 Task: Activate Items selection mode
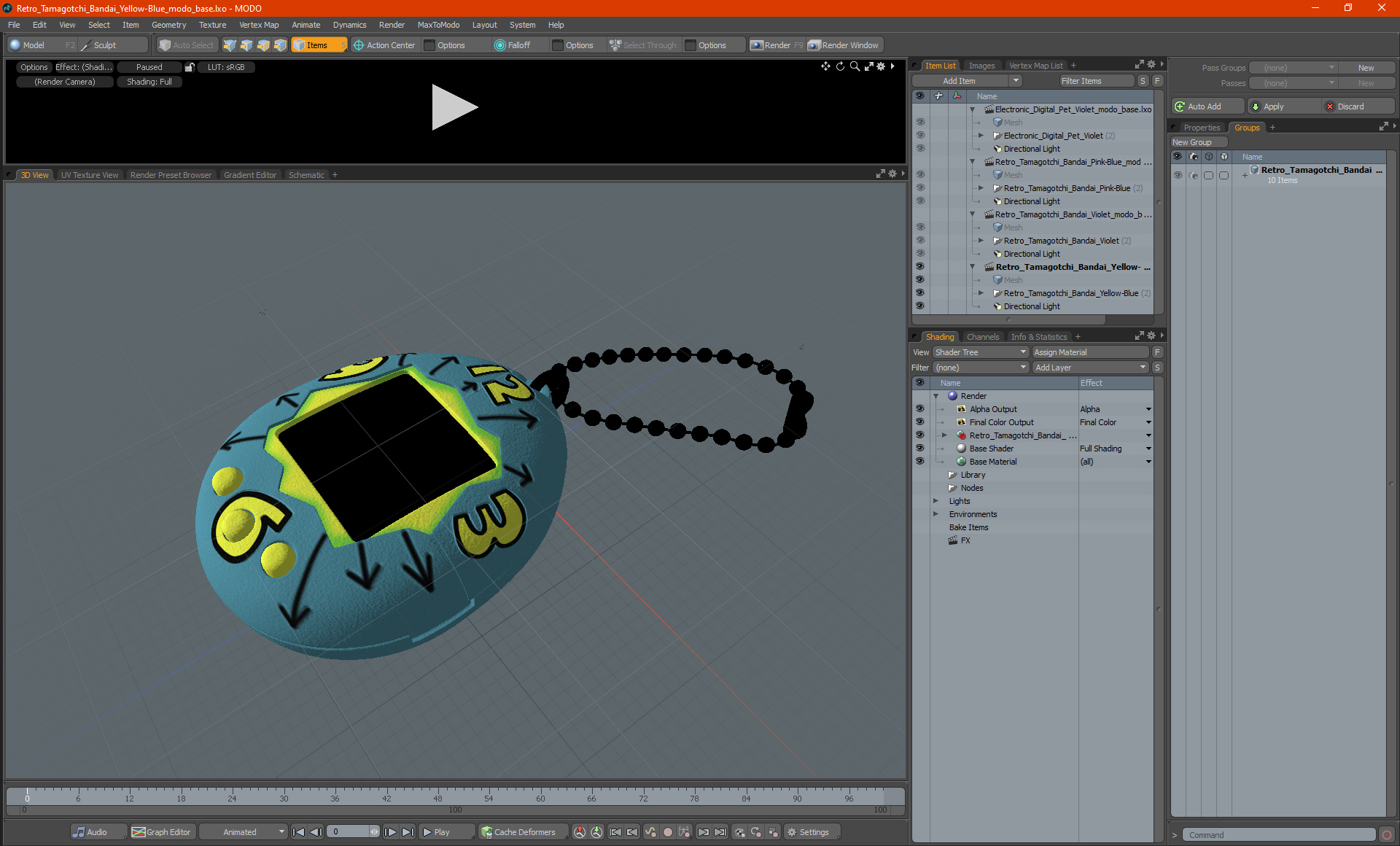(319, 45)
